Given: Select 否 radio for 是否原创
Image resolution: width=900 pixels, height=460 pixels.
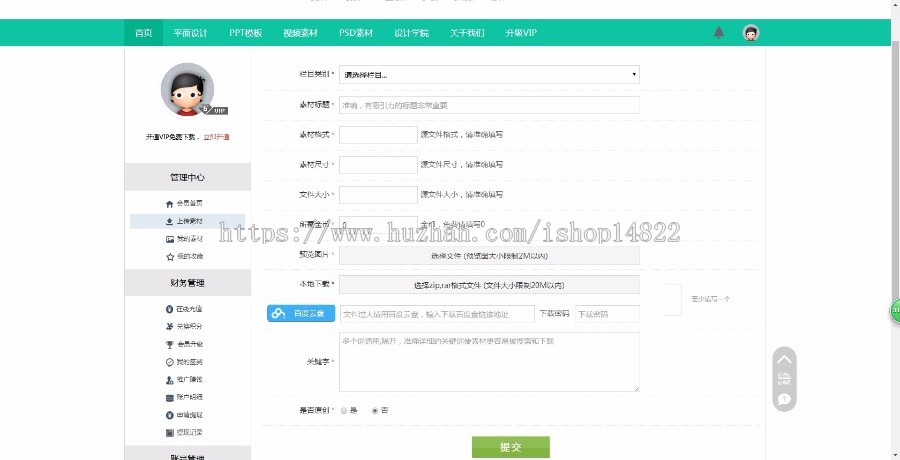Looking at the screenshot, I should point(375,410).
